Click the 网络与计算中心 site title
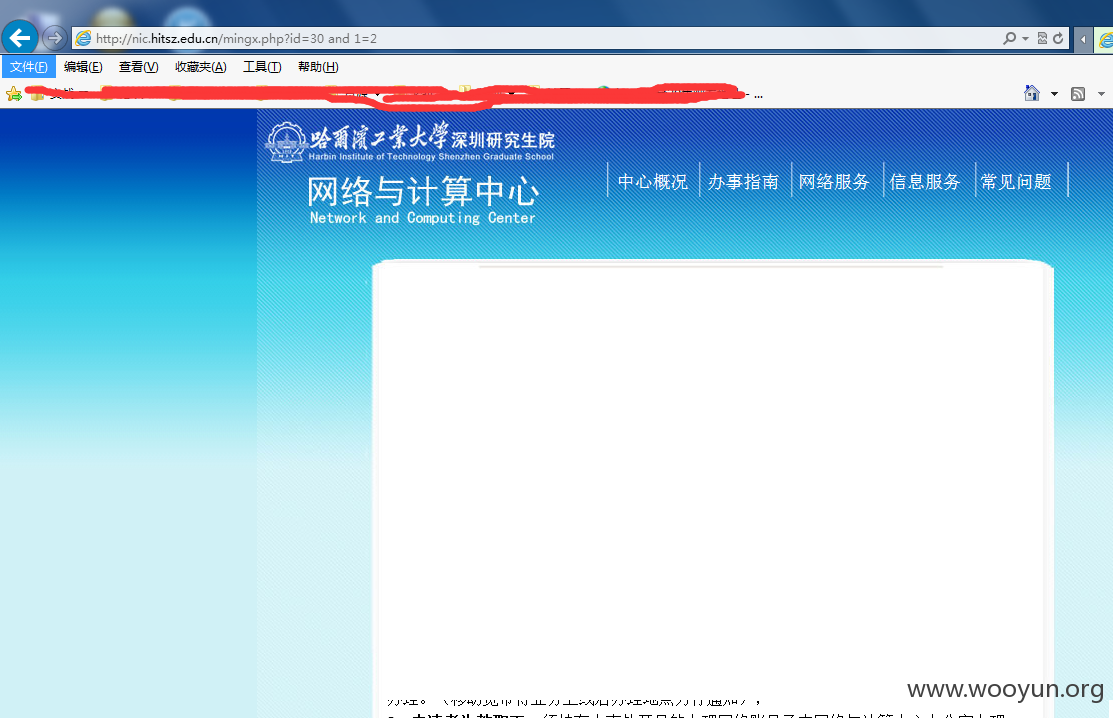The width and height of the screenshot is (1113, 718). point(423,191)
